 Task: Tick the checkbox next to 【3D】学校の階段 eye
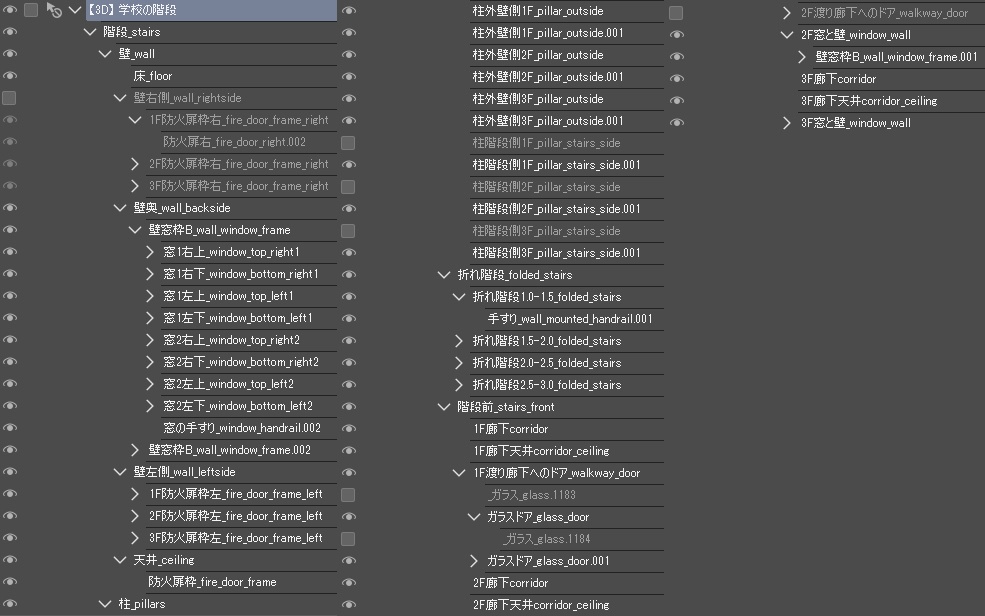(x=31, y=9)
